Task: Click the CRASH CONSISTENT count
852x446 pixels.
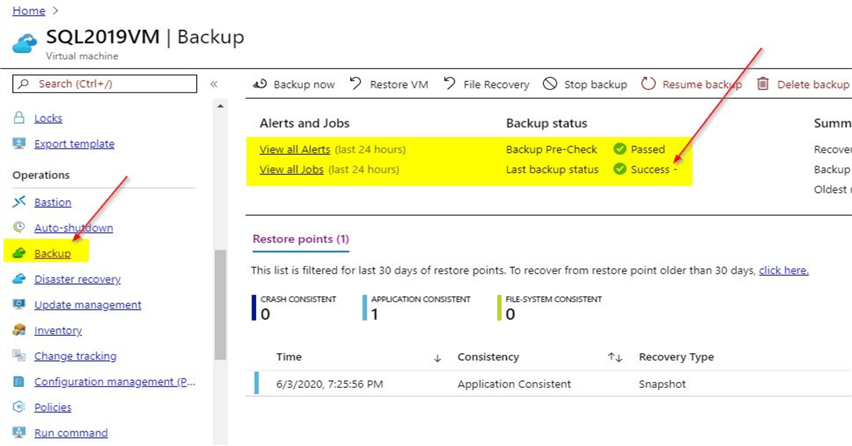Action: [265, 314]
